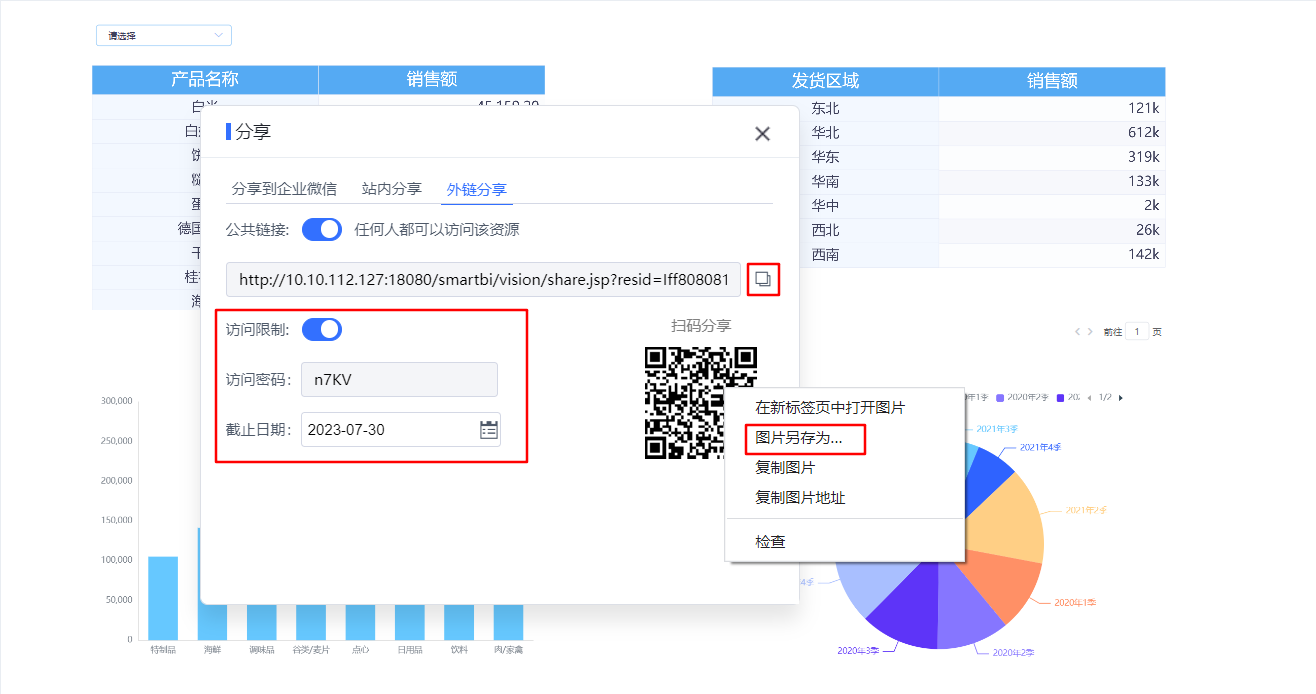Toggle the 访问限制 switch

coord(322,330)
